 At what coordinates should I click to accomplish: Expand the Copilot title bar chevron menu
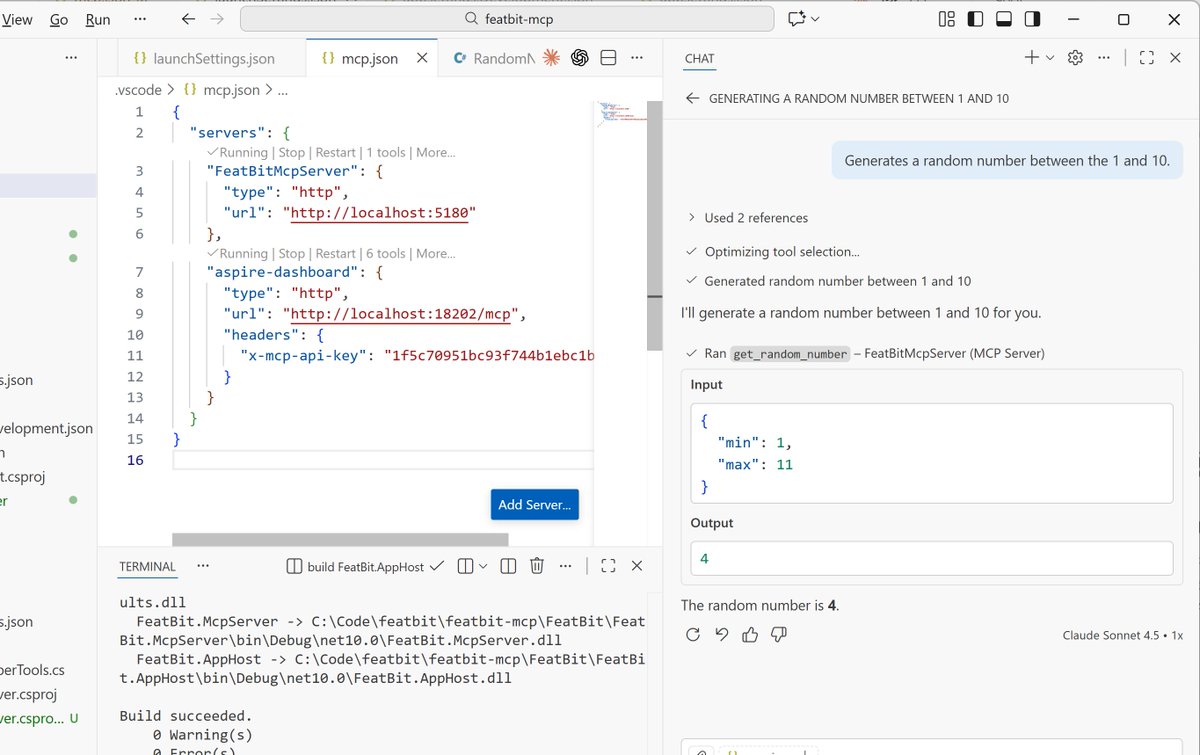[815, 19]
